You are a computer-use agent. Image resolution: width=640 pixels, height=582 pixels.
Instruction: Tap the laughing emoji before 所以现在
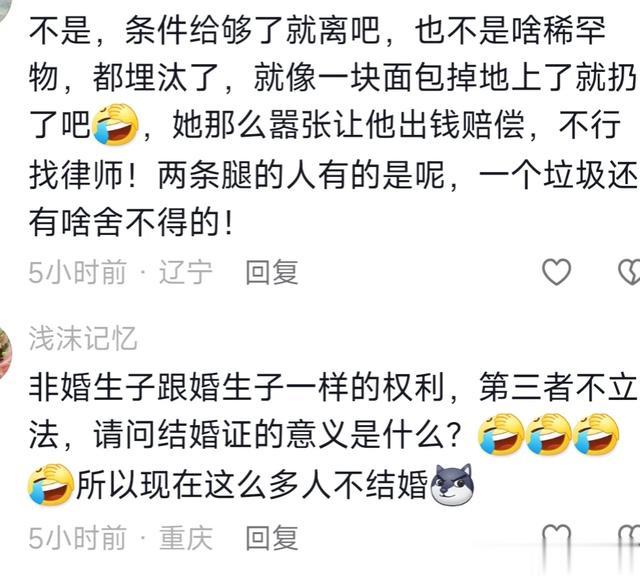(x=51, y=485)
